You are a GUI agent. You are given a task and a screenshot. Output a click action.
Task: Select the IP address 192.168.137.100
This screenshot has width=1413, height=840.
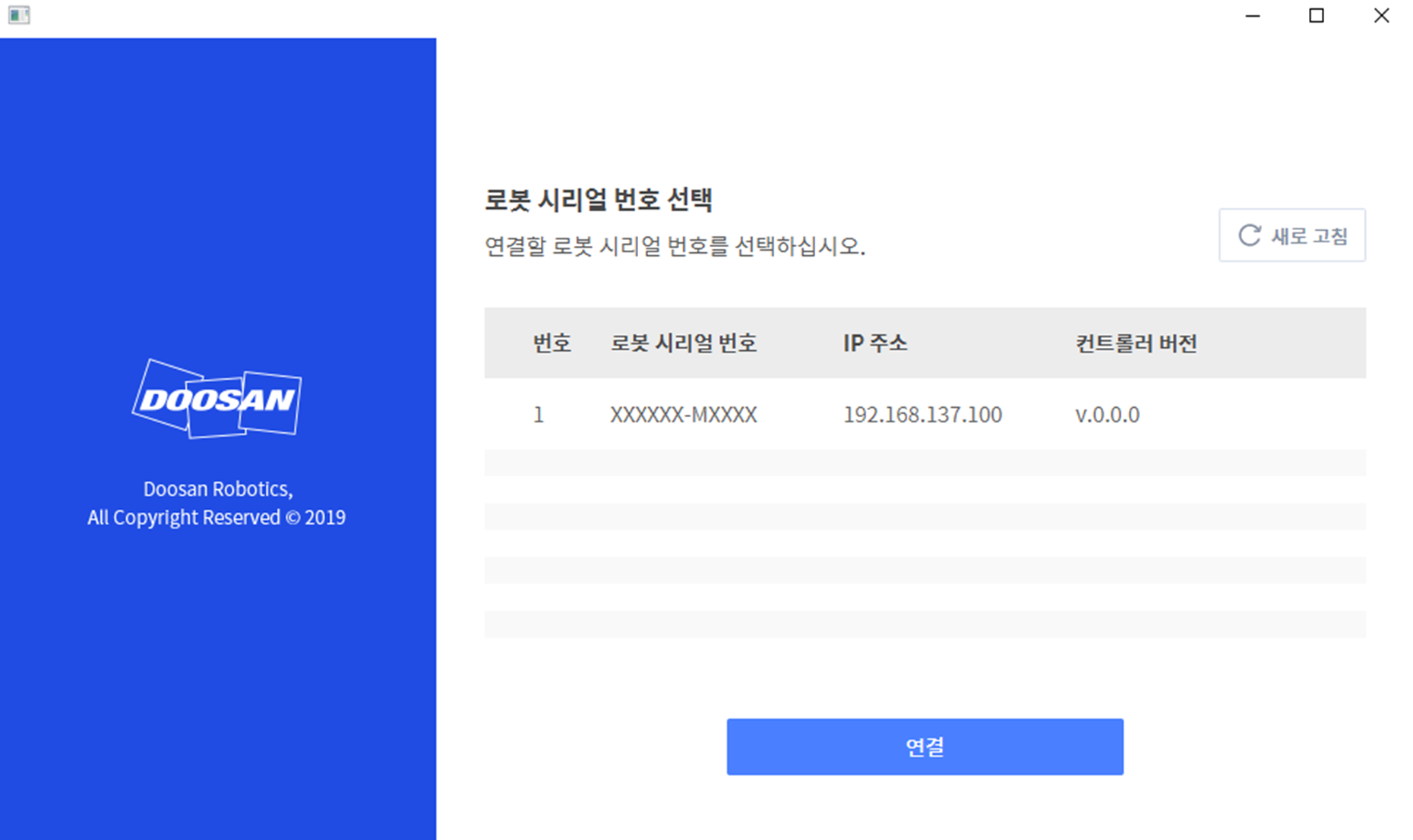[921, 415]
